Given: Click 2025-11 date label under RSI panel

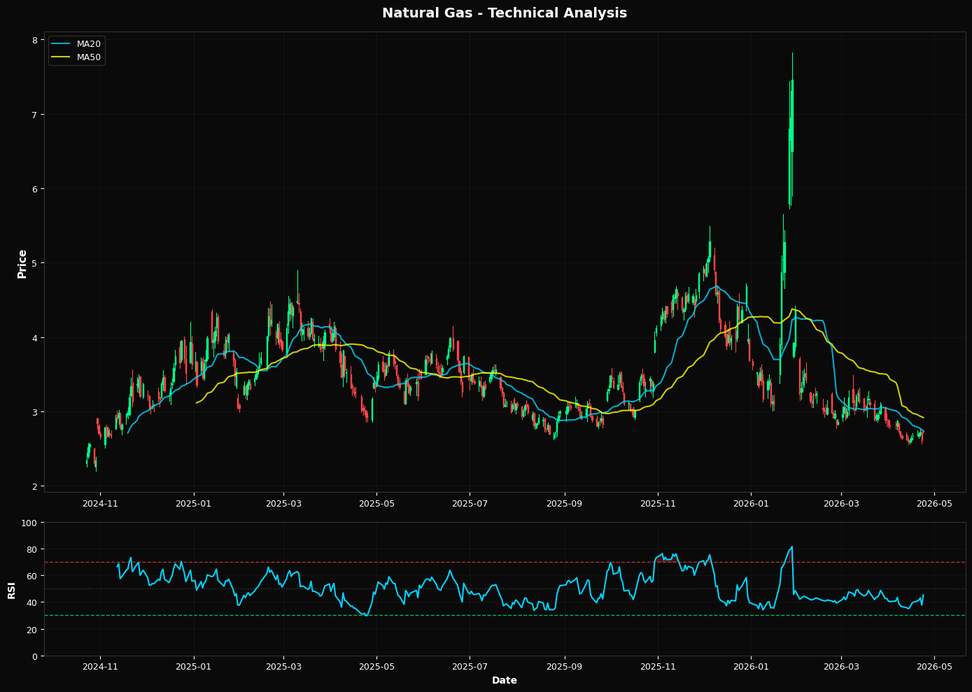Looking at the screenshot, I should [x=658, y=667].
